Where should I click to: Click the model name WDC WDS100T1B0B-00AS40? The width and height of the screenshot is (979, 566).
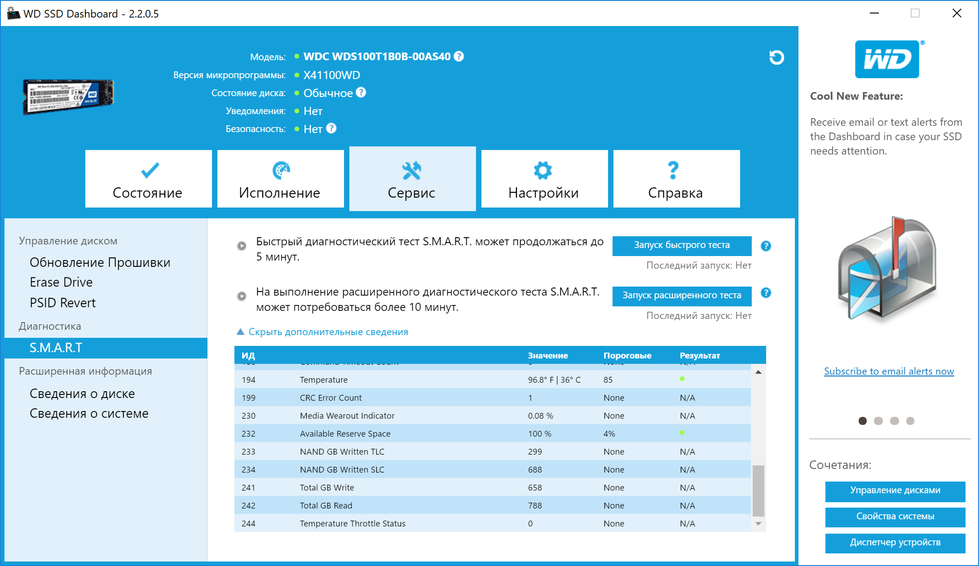coord(377,56)
